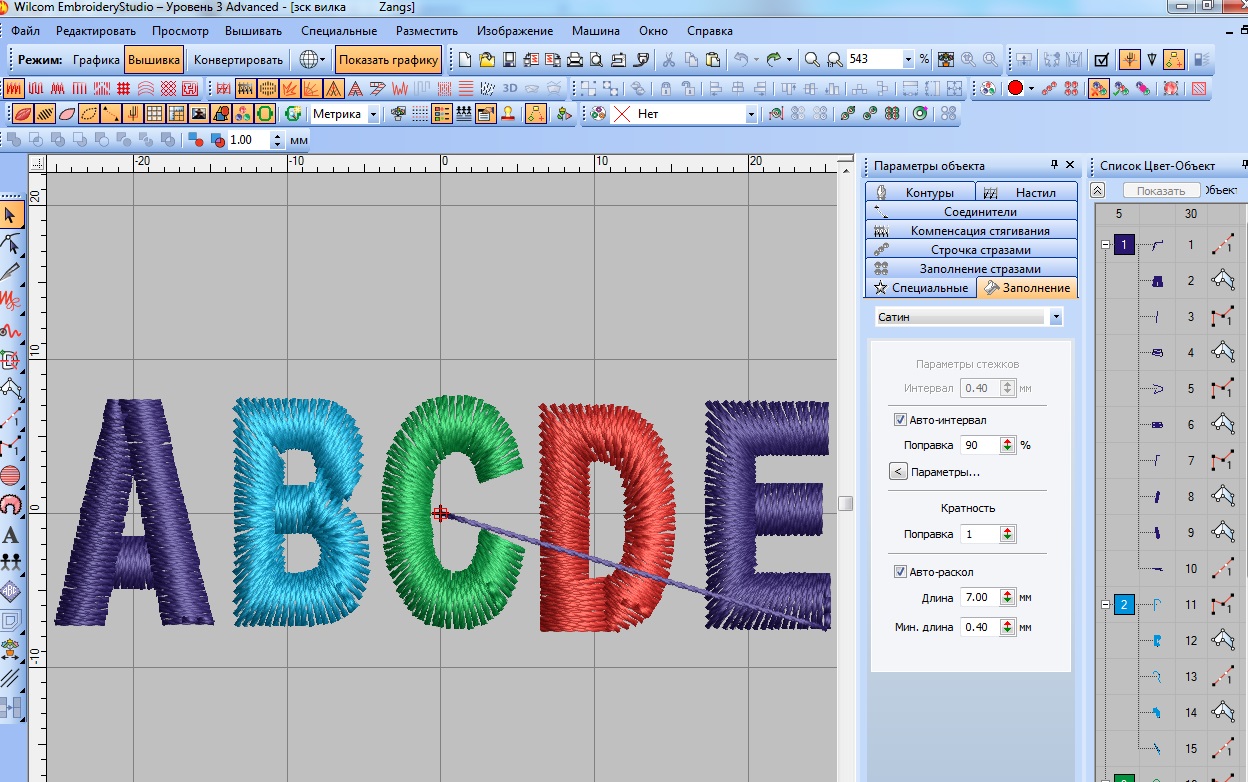The image size is (1248, 782).
Task: Click the red color circle swatch
Action: click(1015, 88)
